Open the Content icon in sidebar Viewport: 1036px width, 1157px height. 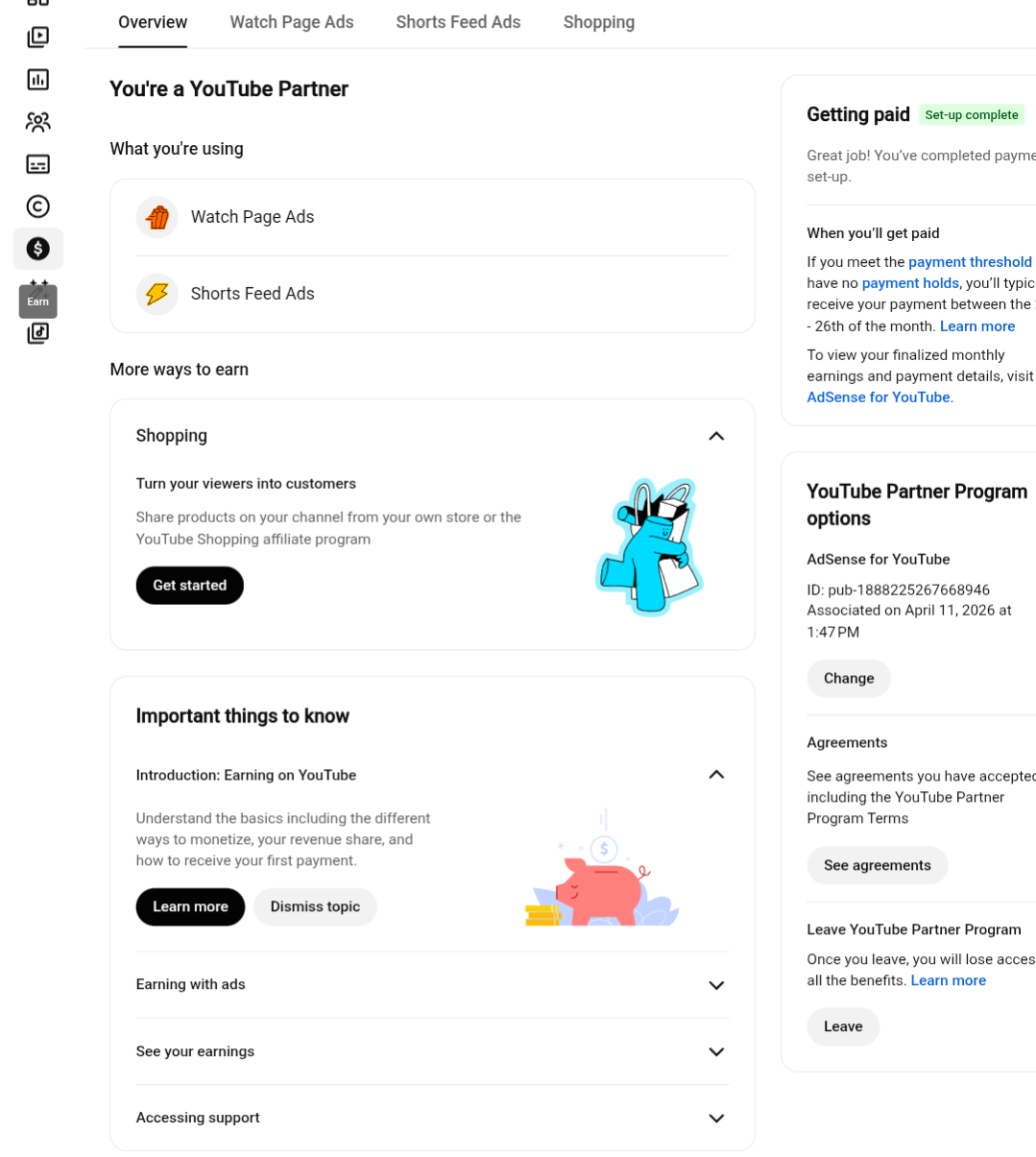click(37, 36)
